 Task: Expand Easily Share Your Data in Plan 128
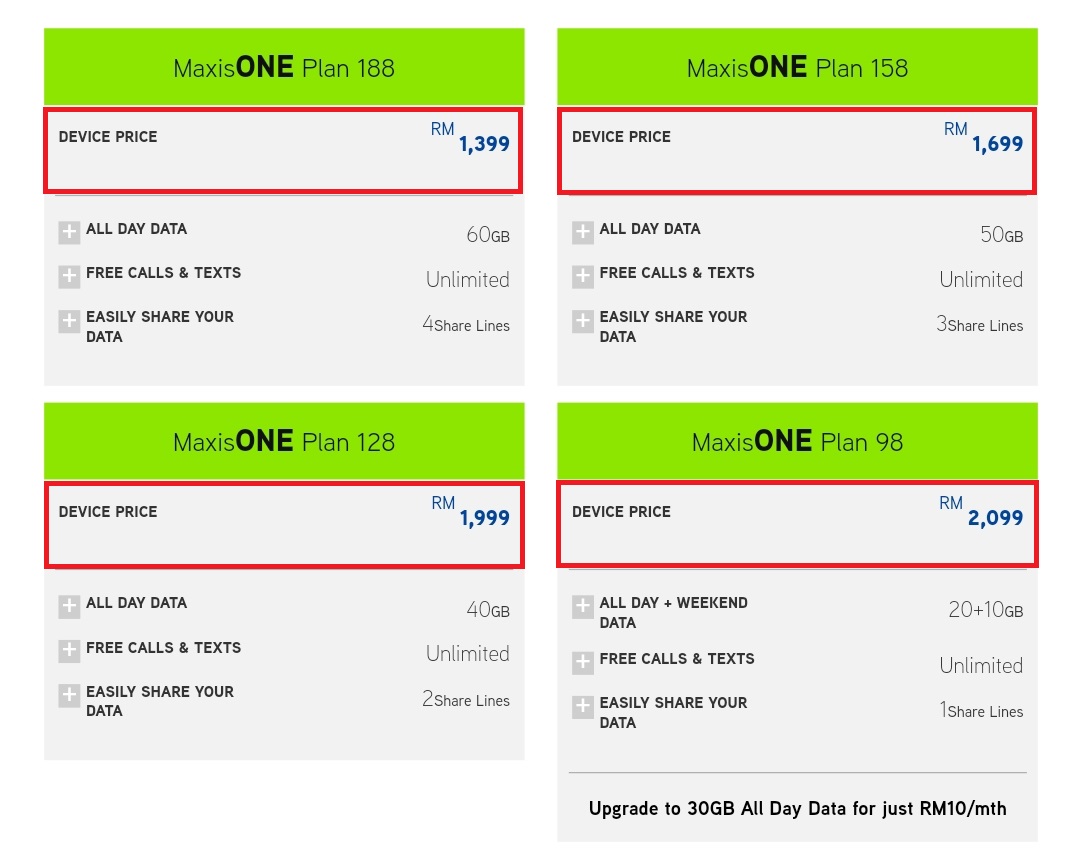(69, 696)
